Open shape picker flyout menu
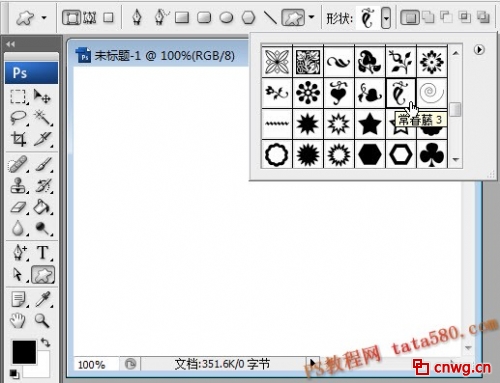Image resolution: width=500 pixels, height=383 pixels. 479,50
